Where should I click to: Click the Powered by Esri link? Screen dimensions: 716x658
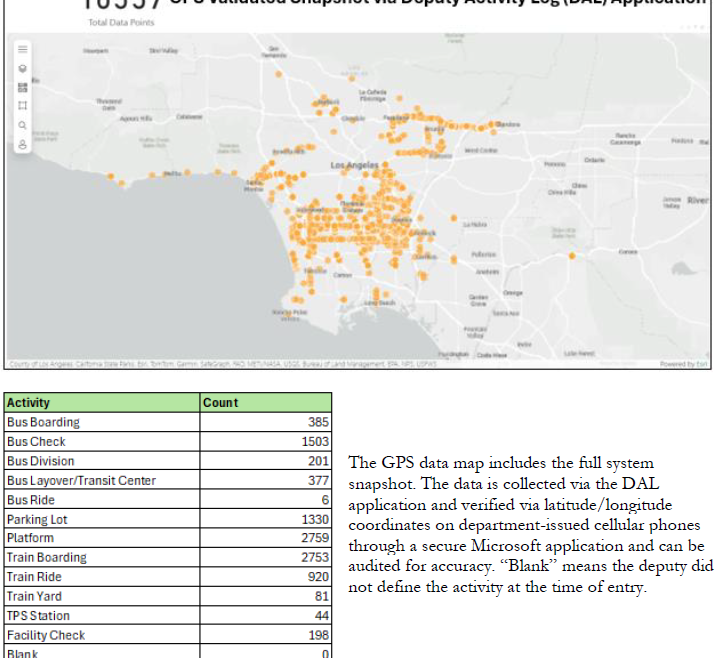683,364
